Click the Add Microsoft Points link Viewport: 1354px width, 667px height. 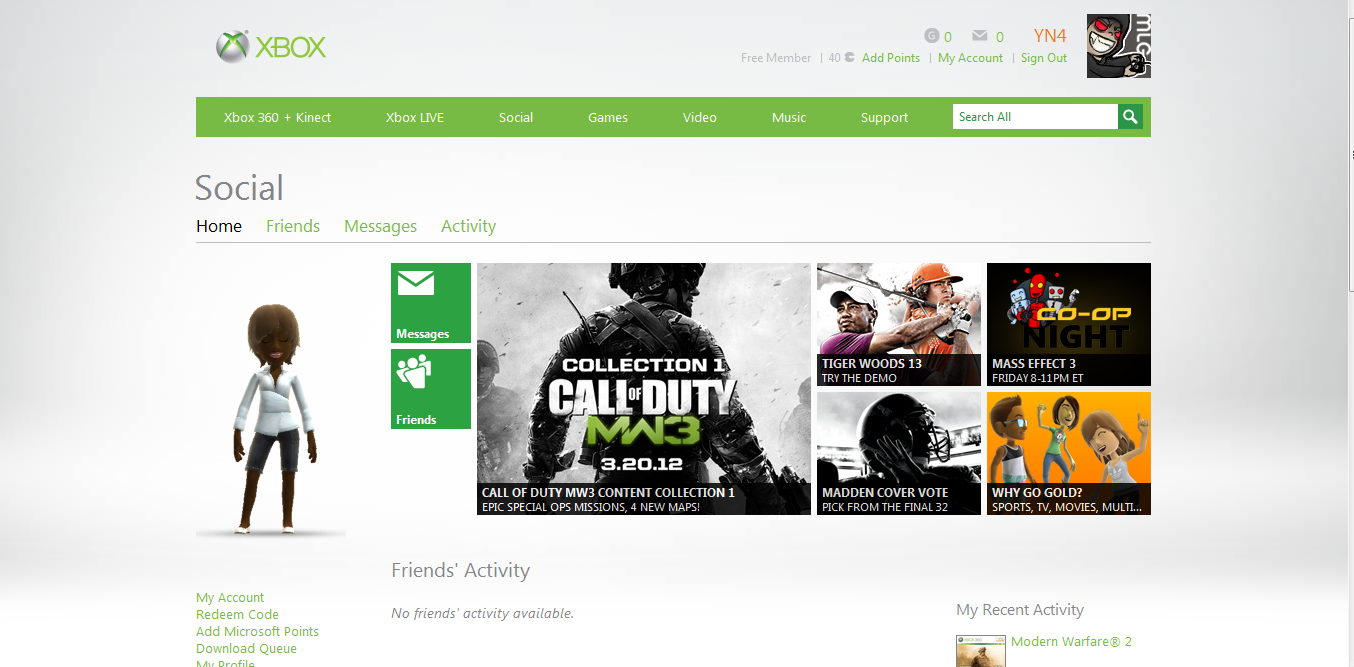(x=257, y=632)
